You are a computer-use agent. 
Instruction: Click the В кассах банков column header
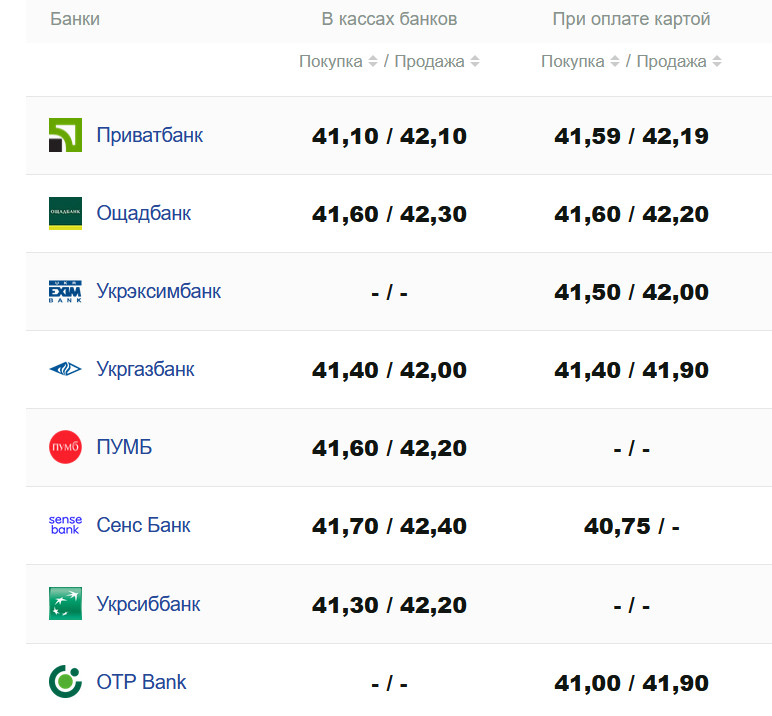389,19
